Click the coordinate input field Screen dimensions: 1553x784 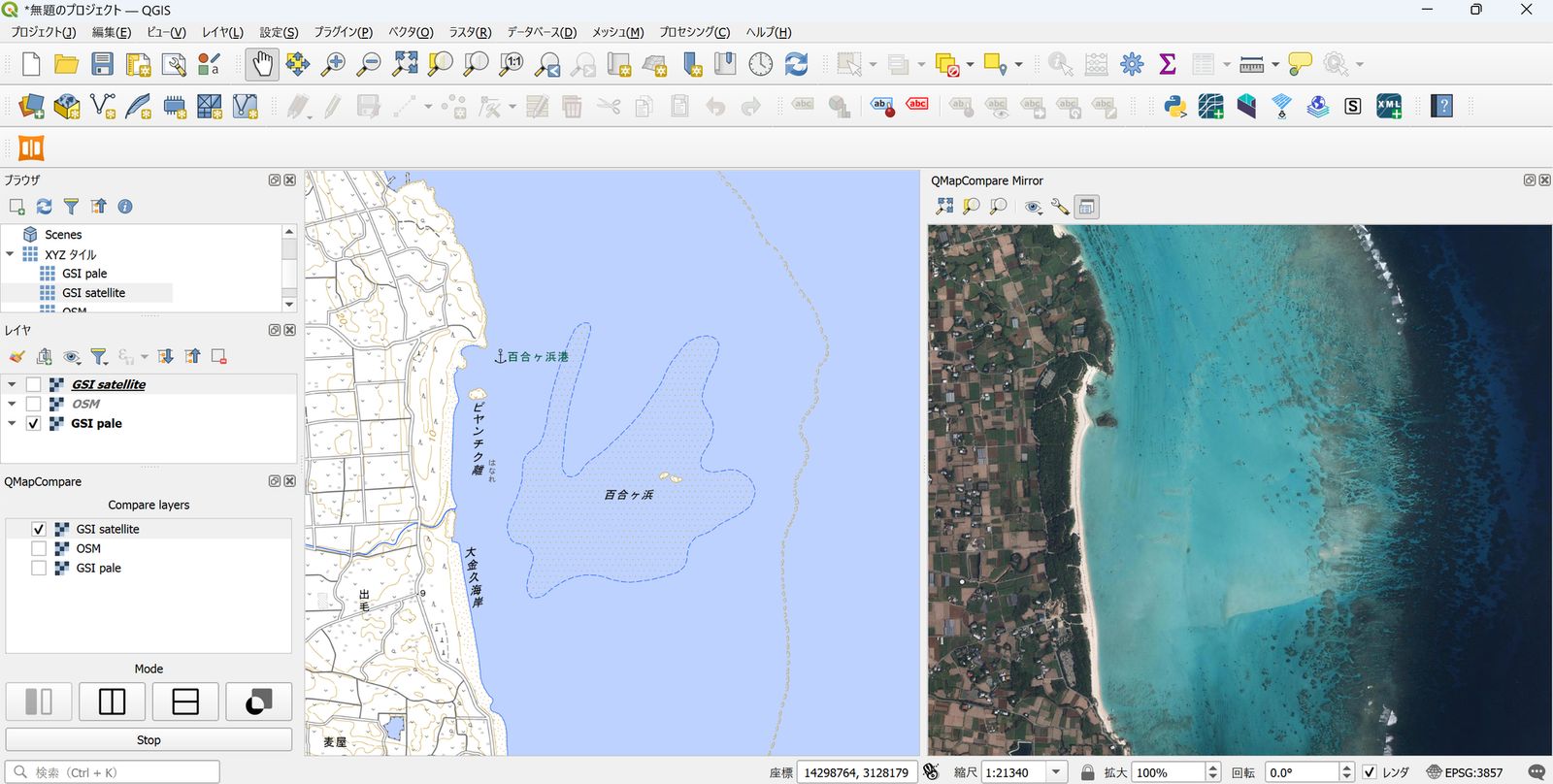856,772
